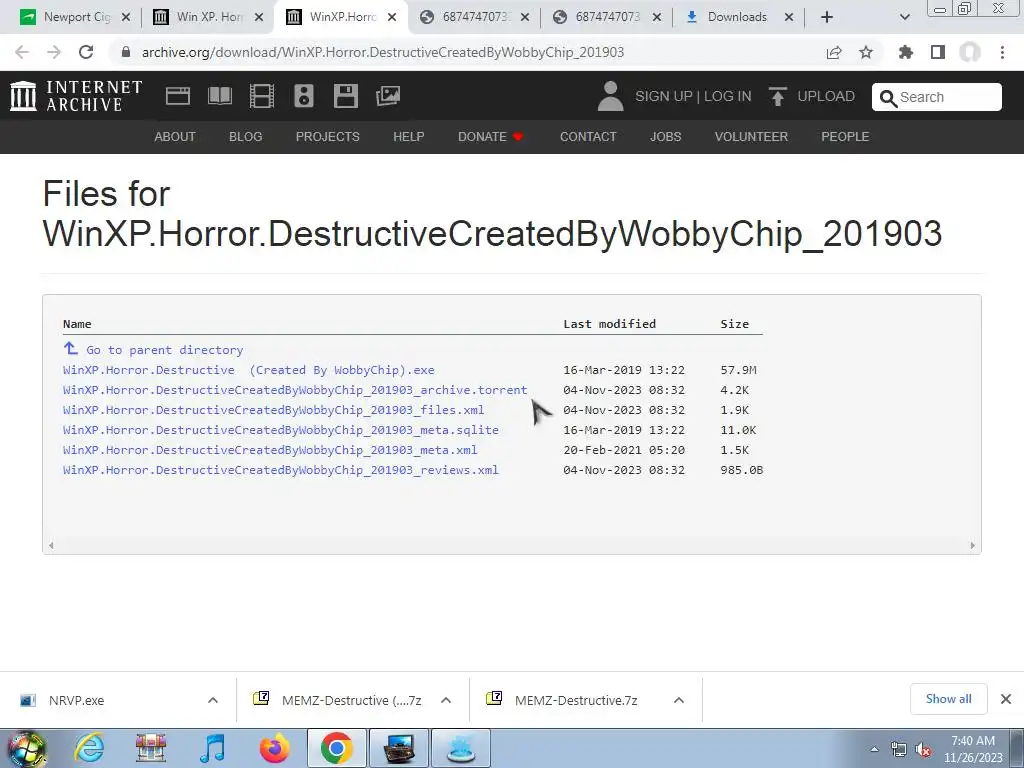Click the file list left scroll arrow
The width and height of the screenshot is (1024, 768).
pos(51,545)
